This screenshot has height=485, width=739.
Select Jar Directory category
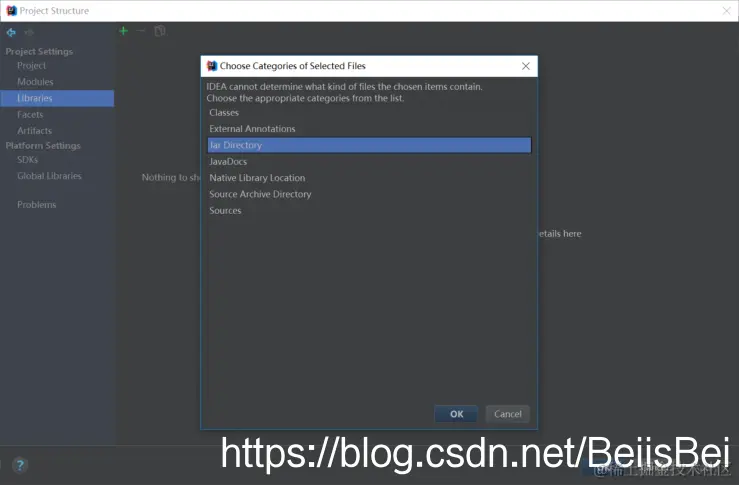(370, 145)
